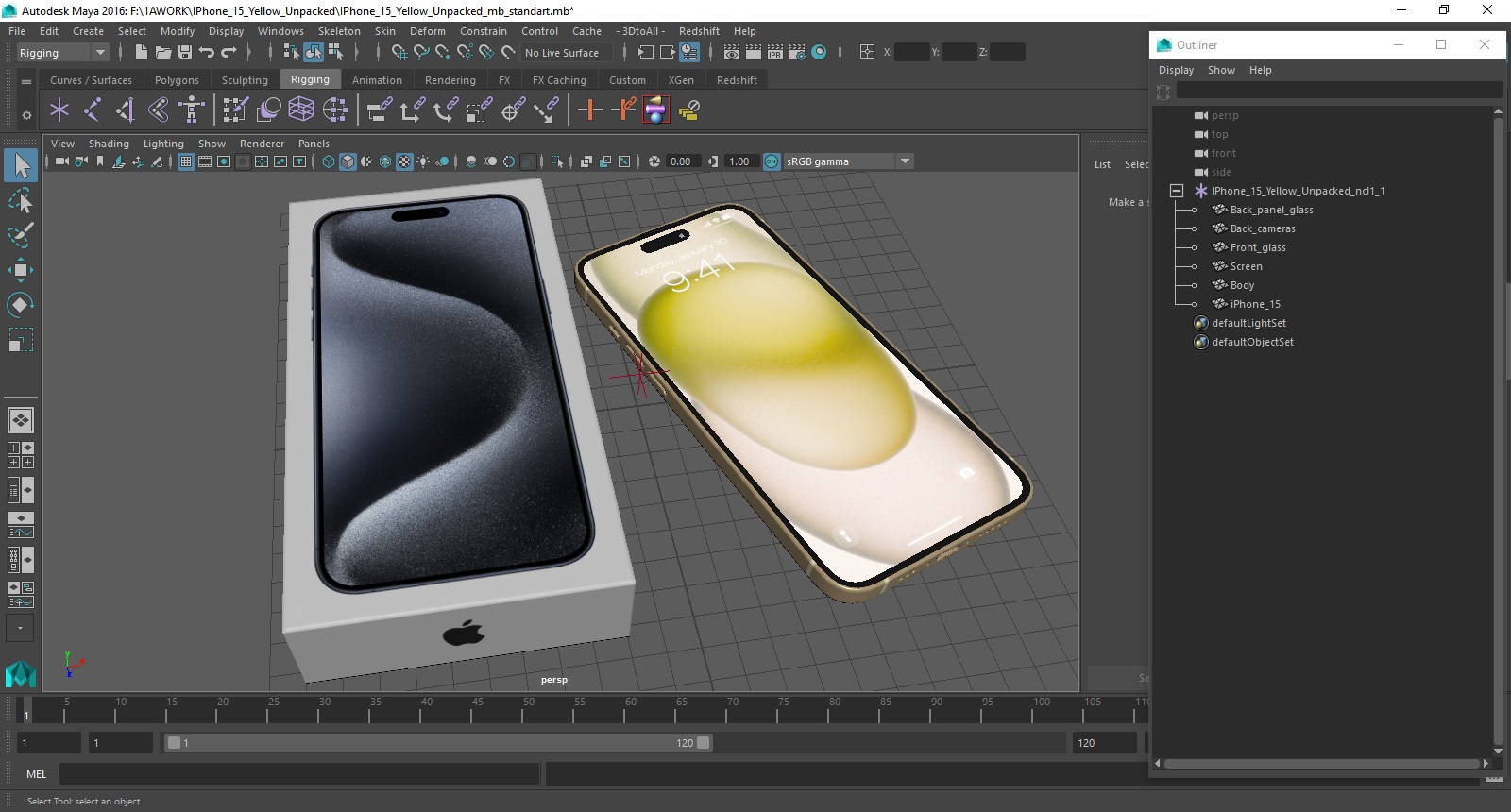Screen dimensions: 1511x812
Task: Select the Body node in Outliner
Action: (x=1242, y=285)
